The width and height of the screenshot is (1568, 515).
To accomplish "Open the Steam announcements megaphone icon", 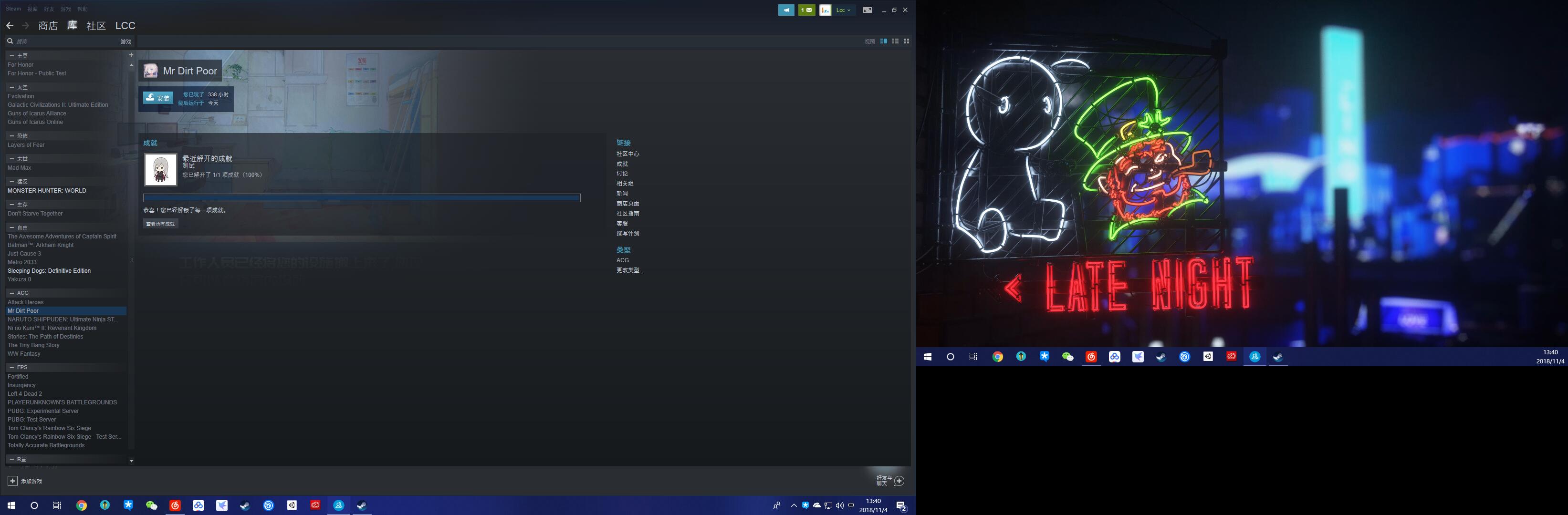I will pos(786,10).
